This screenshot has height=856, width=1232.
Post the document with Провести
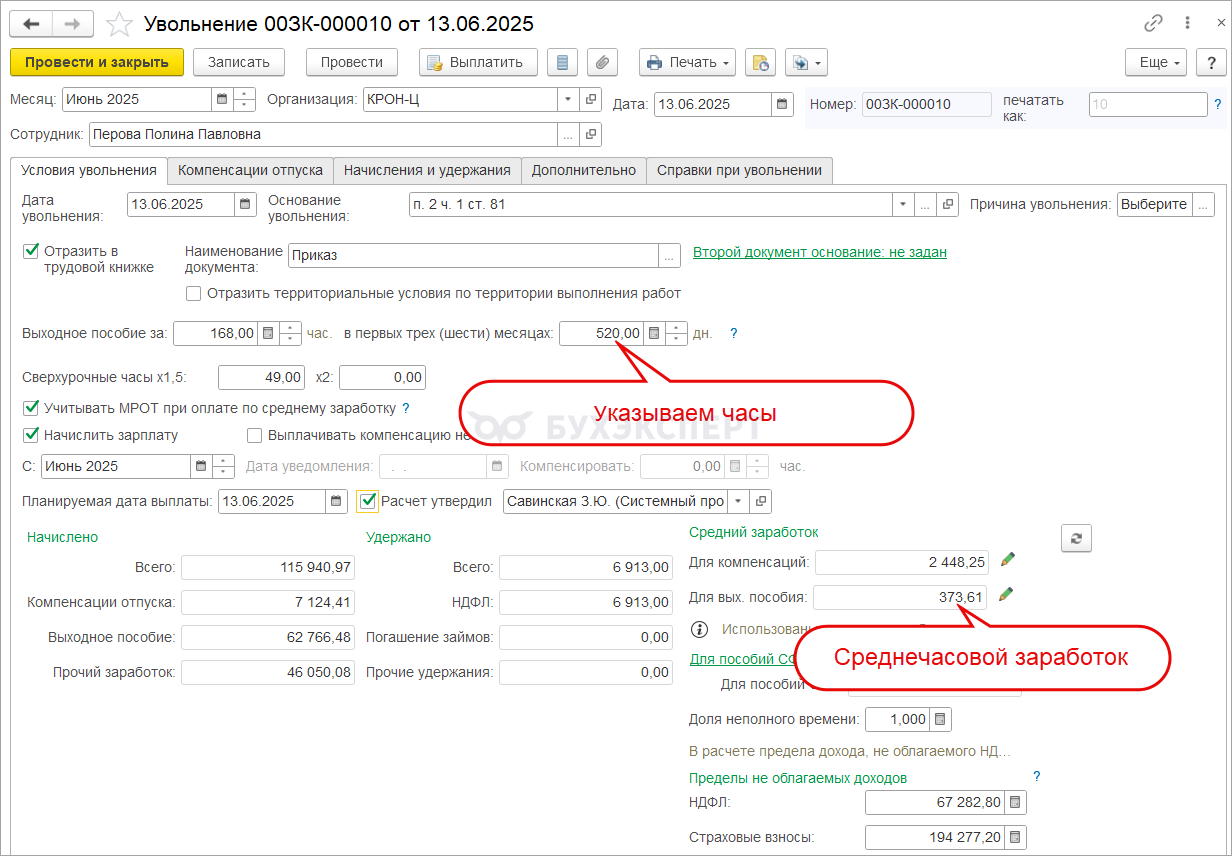pos(352,62)
